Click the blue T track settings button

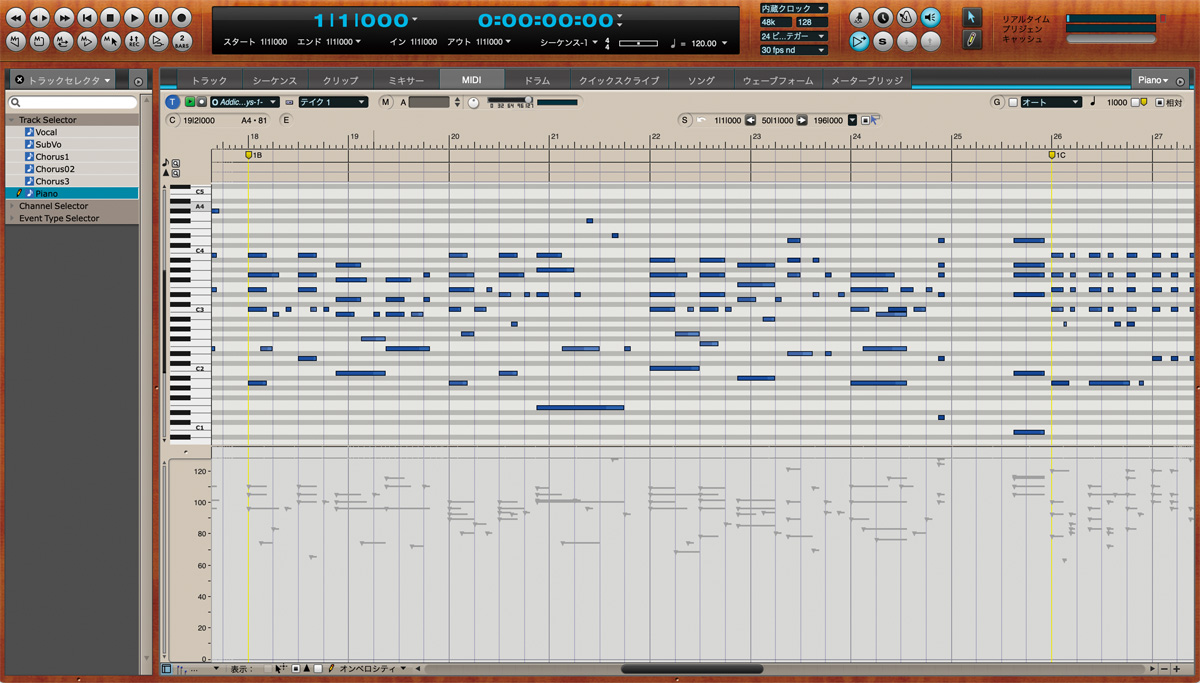pyautogui.click(x=172, y=102)
